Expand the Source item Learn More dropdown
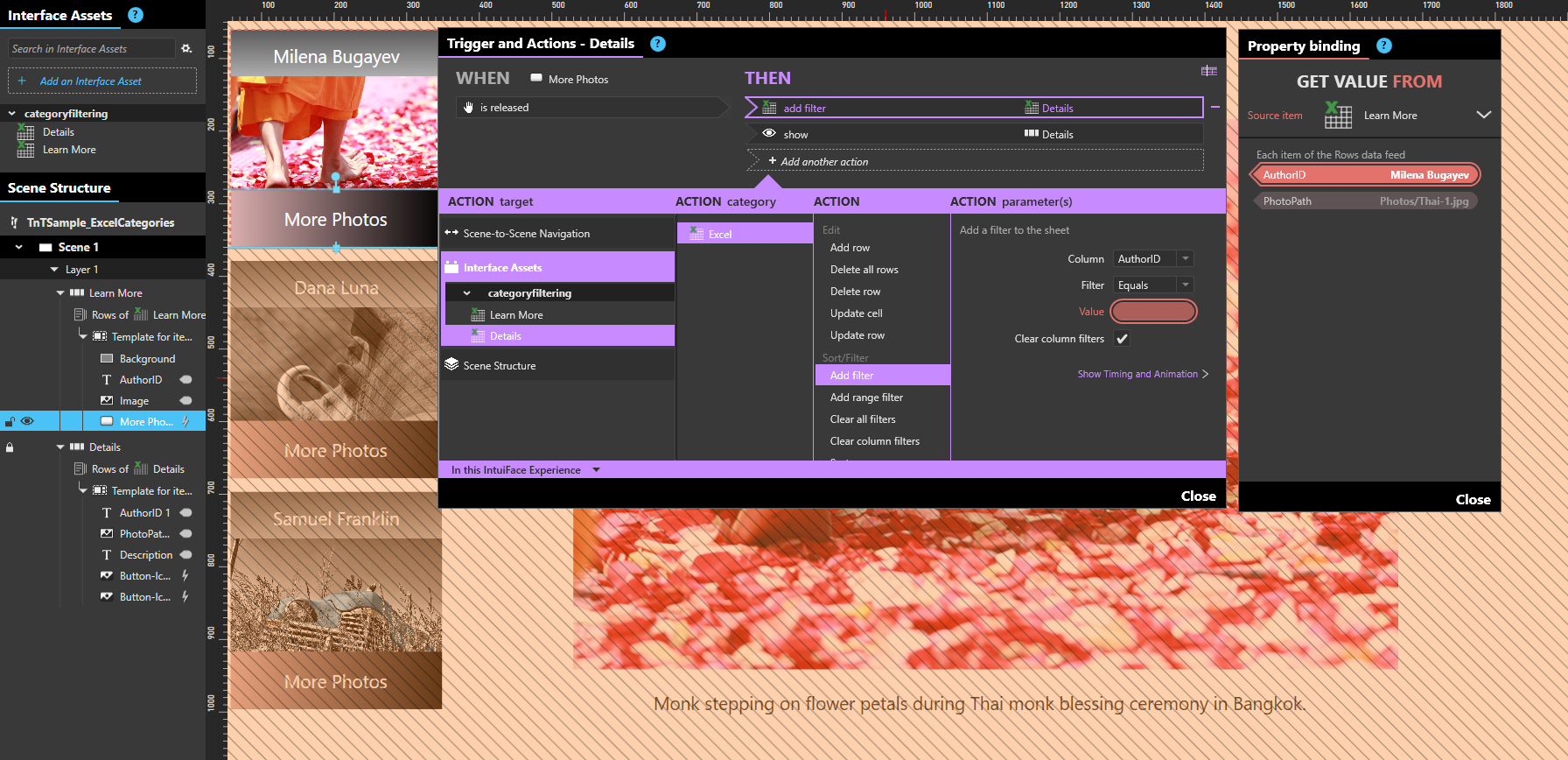1568x760 pixels. [x=1483, y=116]
